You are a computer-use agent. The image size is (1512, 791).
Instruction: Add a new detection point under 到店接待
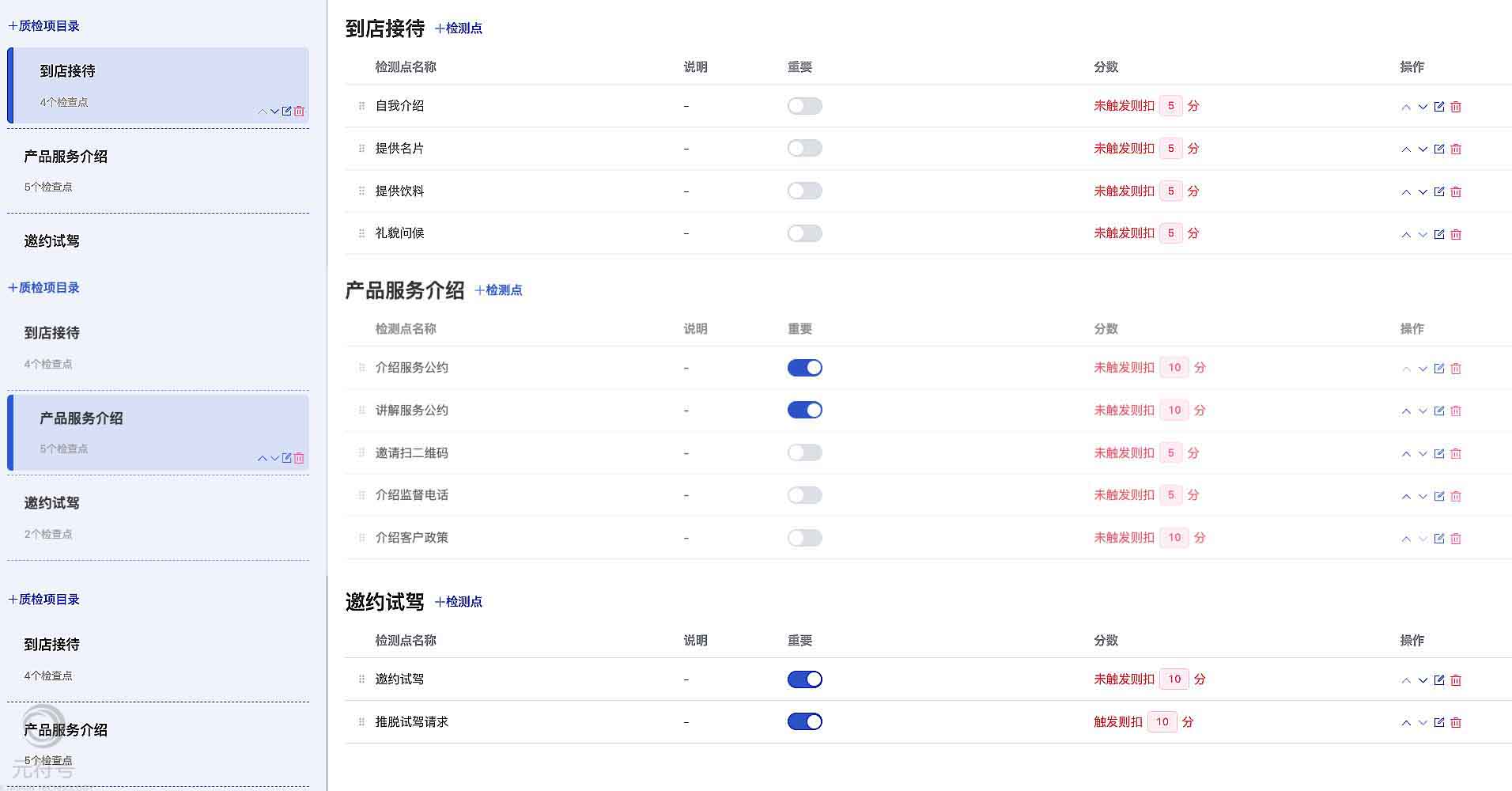pos(459,28)
